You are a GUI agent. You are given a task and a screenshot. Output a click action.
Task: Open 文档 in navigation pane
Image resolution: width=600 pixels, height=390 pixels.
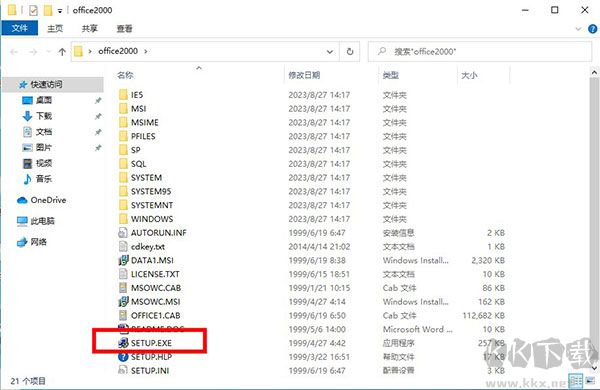coord(44,132)
